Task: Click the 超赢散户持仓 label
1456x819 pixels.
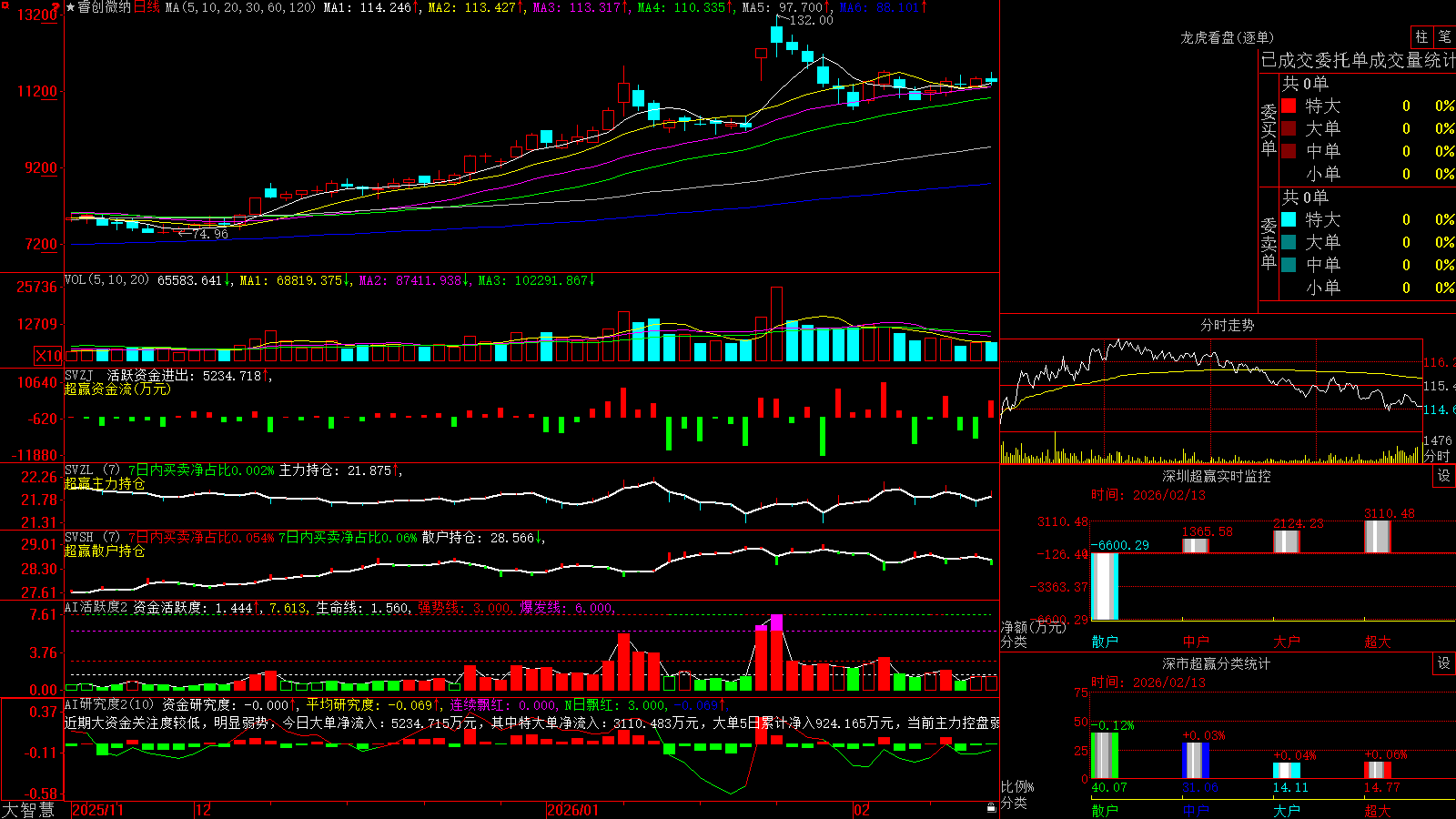Action: tap(105, 551)
